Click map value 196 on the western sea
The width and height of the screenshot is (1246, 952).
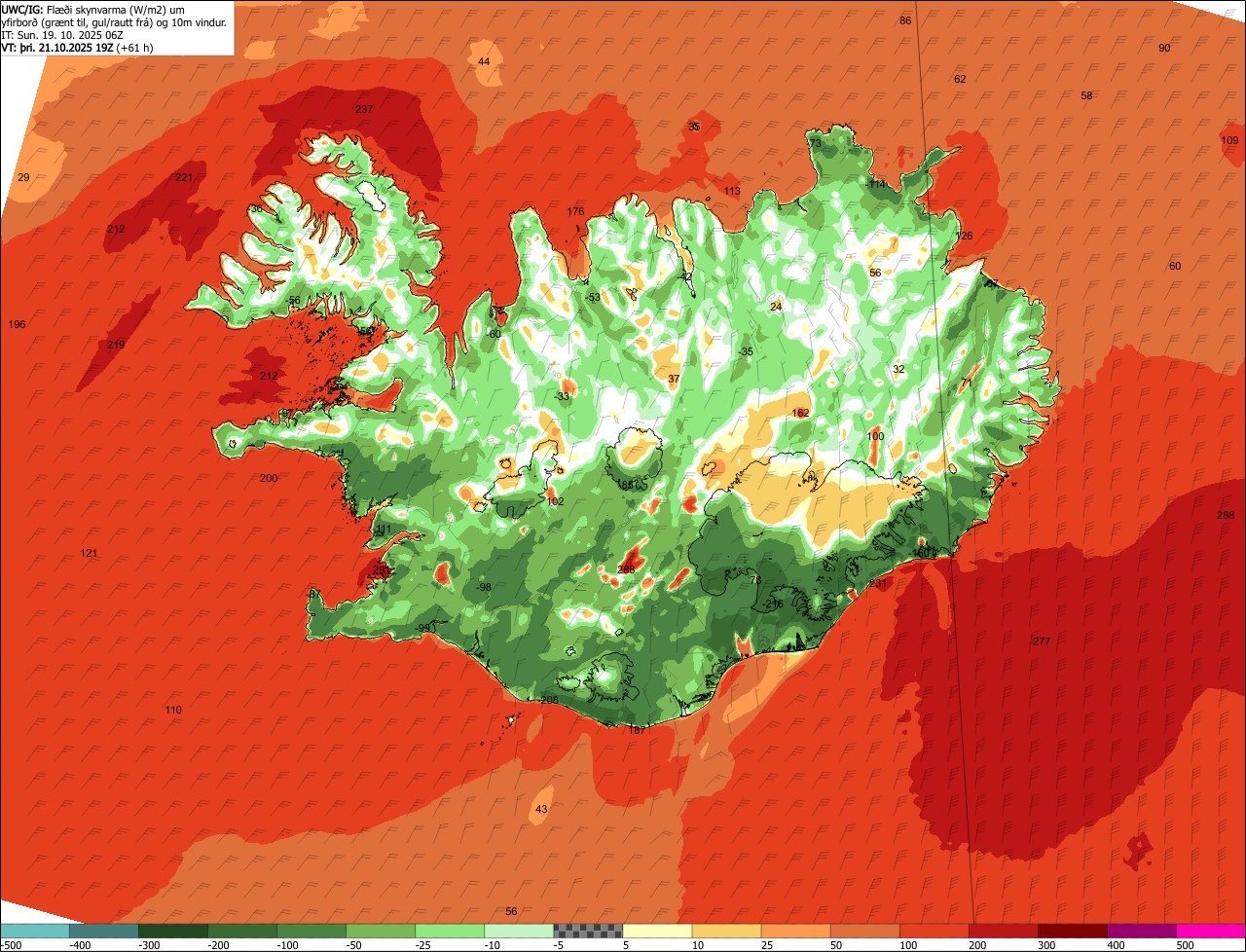pos(17,324)
